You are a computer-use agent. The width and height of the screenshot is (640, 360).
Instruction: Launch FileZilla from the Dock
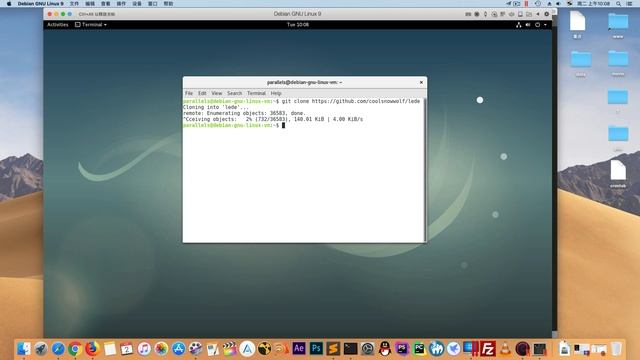[488, 349]
